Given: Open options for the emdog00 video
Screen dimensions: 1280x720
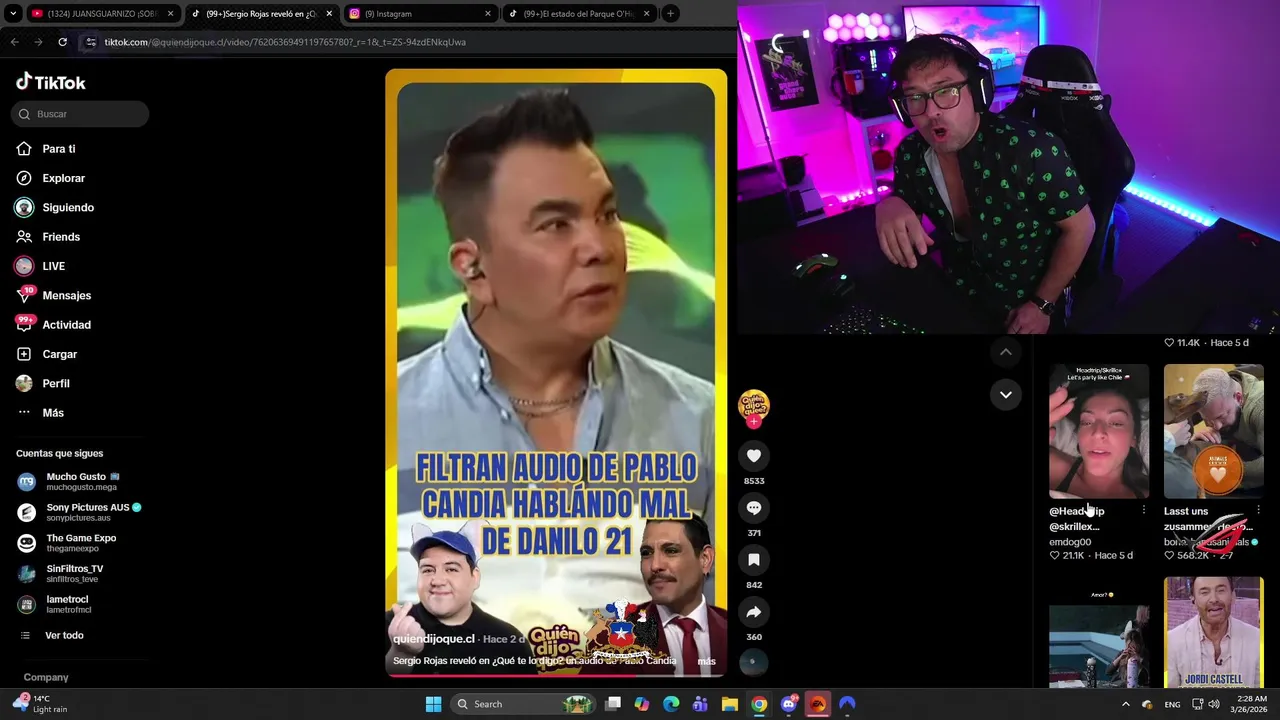Looking at the screenshot, I should tap(1144, 511).
